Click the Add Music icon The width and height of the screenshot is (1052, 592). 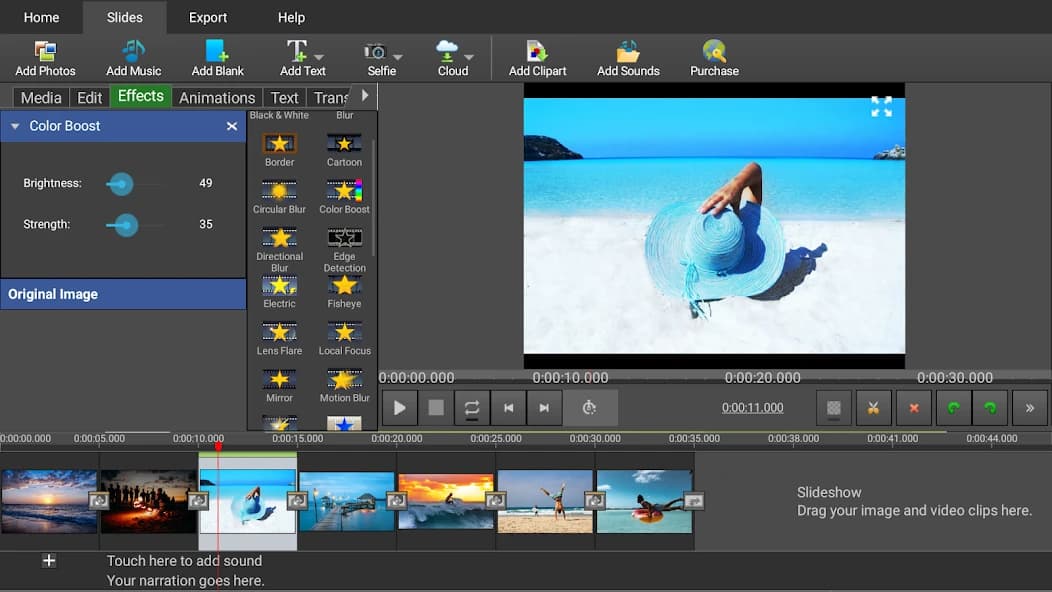pos(133,52)
